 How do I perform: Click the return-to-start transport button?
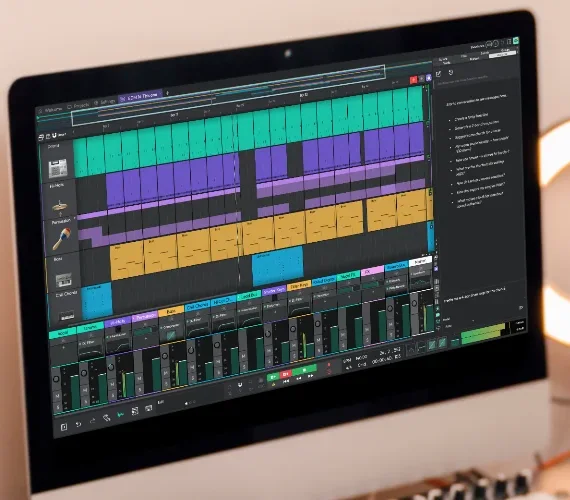286,381
